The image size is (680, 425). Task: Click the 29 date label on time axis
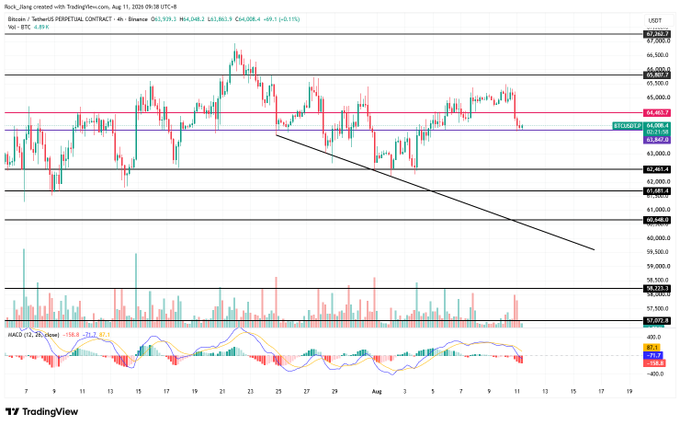tap(335, 392)
